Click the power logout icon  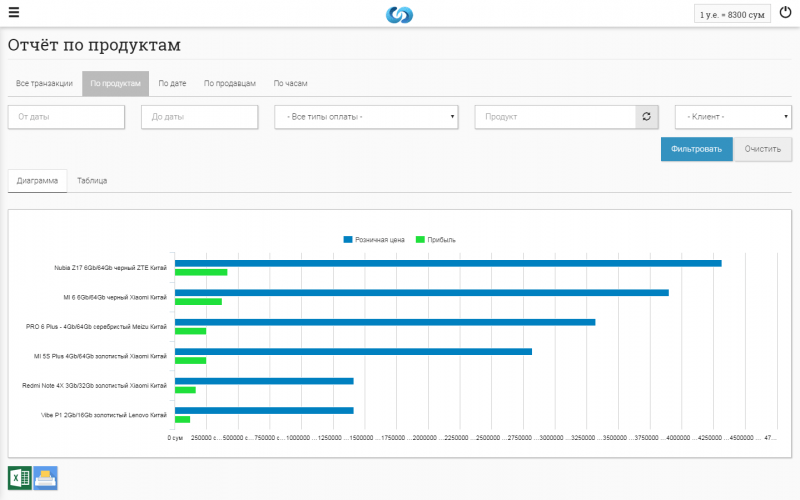(x=785, y=12)
